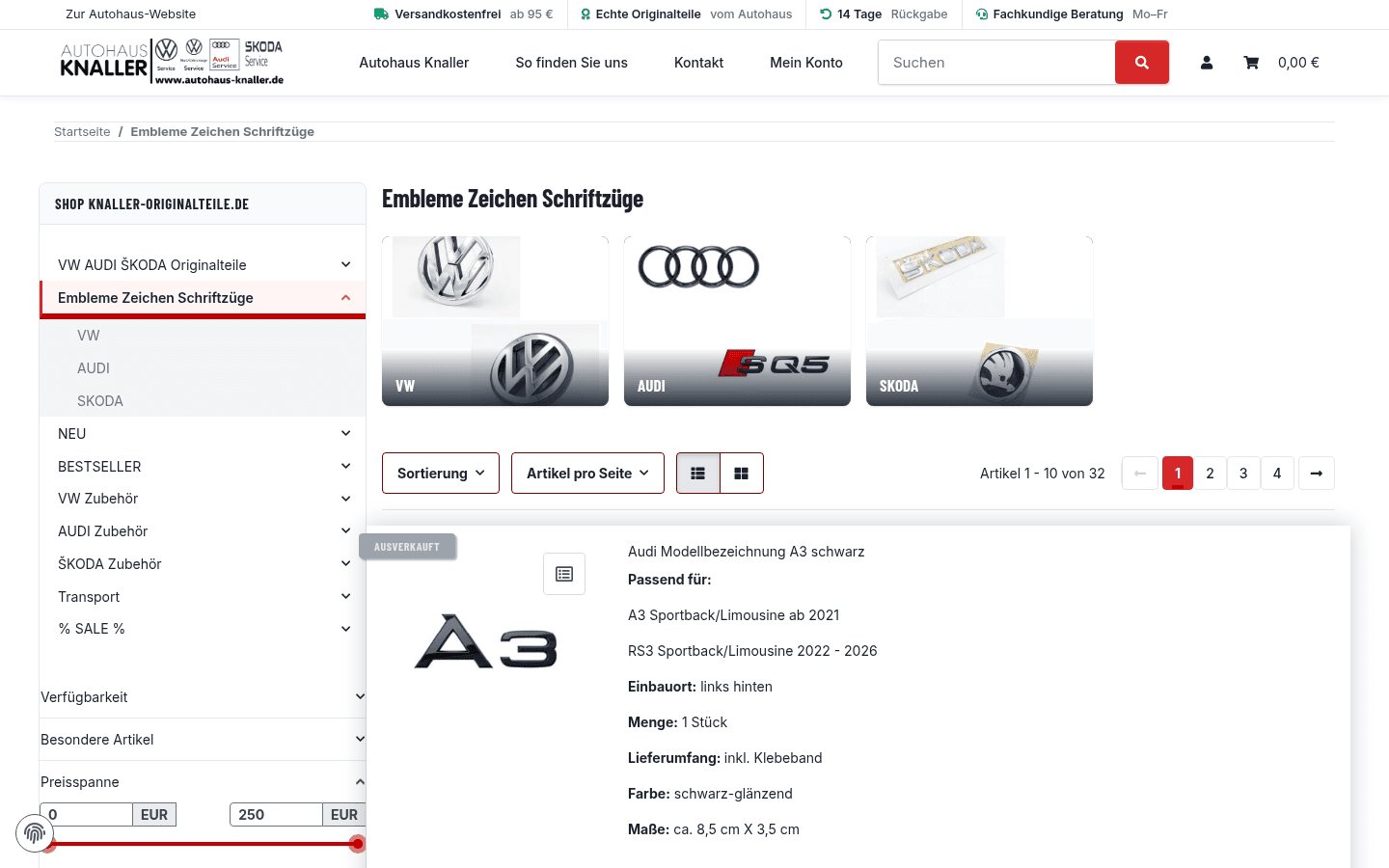Open Autohaus Knaller menu item

(x=414, y=63)
